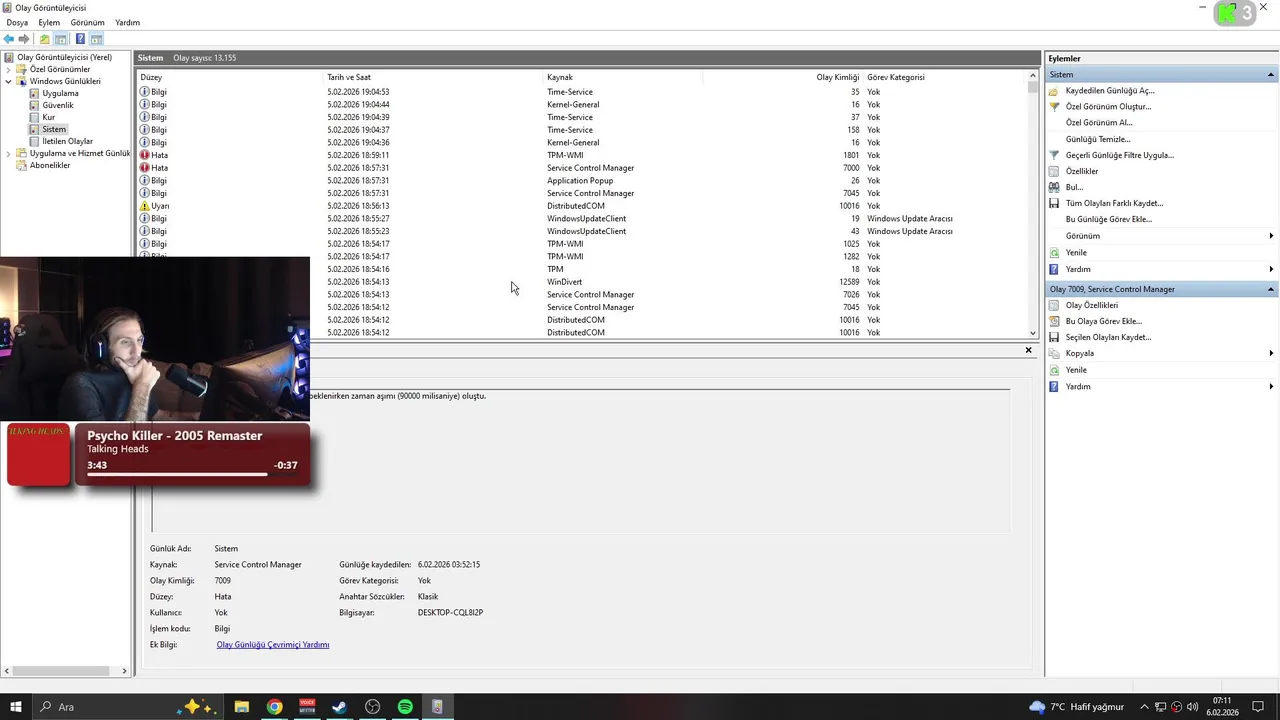The height and width of the screenshot is (720, 1280).
Task: Select 'İletilen Olaylar' in the tree
Action: pyautogui.click(x=67, y=142)
